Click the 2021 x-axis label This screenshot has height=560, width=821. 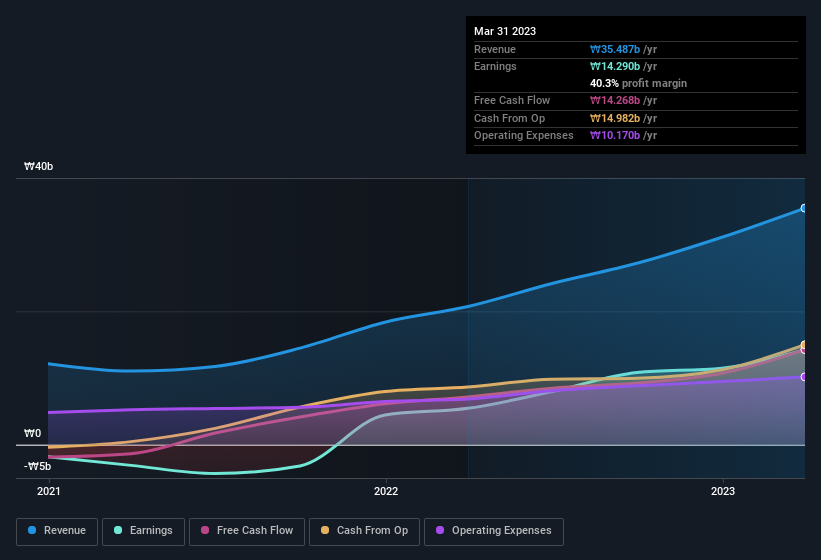click(x=49, y=491)
